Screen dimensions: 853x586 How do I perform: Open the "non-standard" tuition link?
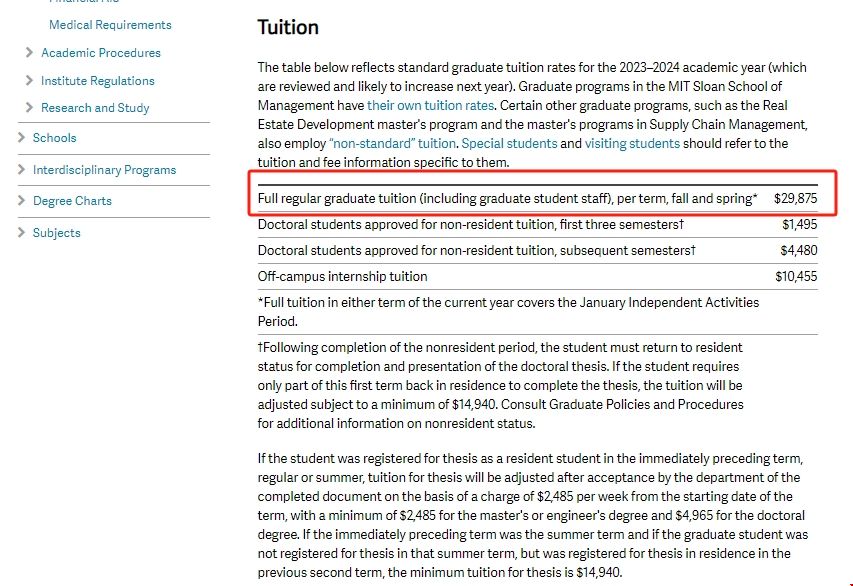click(x=392, y=144)
